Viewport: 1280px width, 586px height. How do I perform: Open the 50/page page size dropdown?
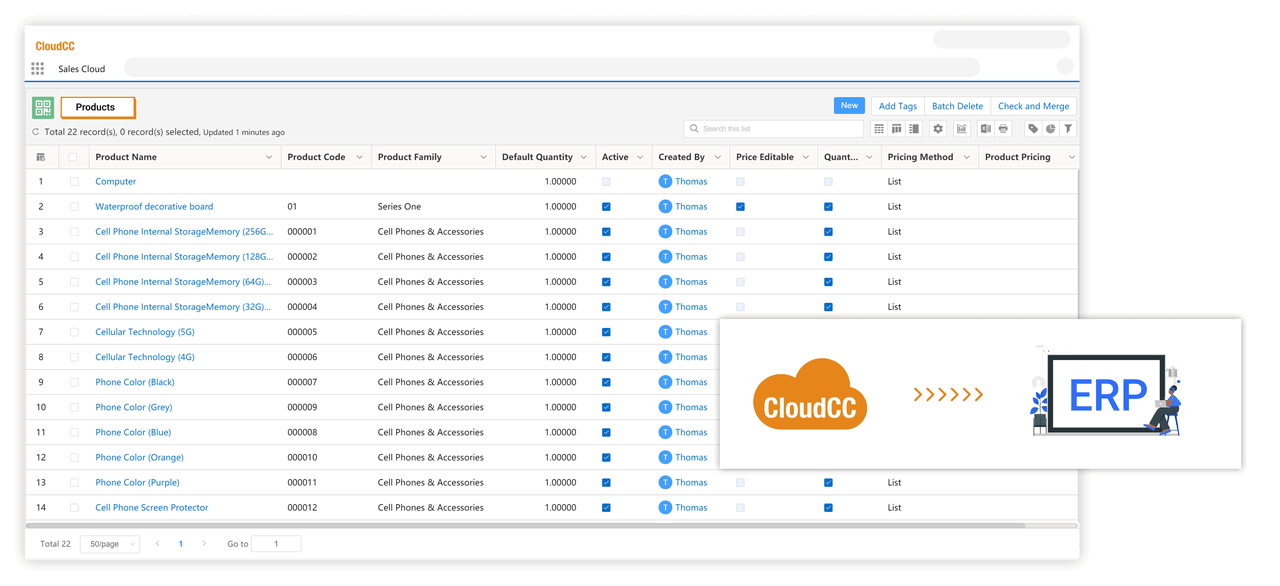click(110, 544)
